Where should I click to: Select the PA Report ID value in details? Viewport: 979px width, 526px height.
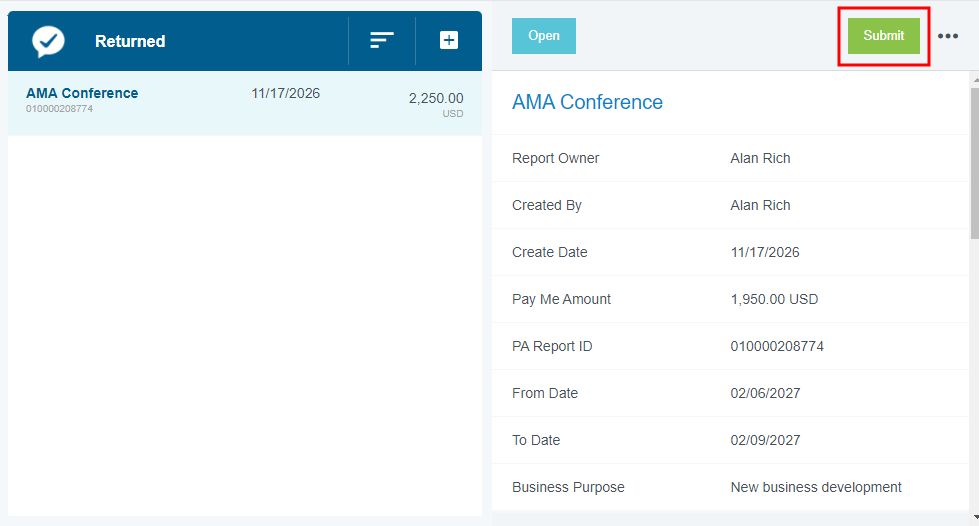click(777, 346)
